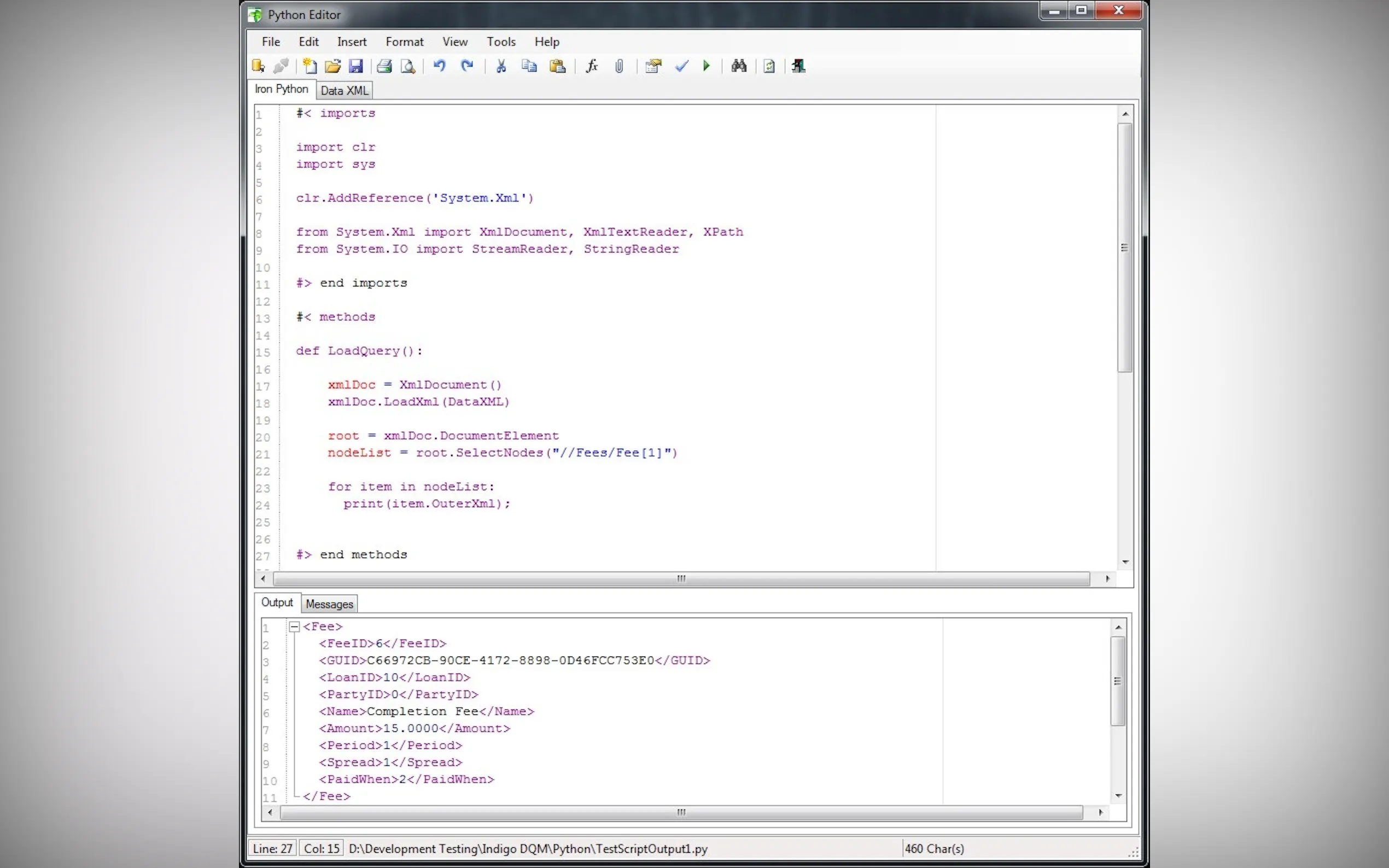This screenshot has width=1389, height=868.
Task: Click the Undo arrow icon
Action: [439, 66]
